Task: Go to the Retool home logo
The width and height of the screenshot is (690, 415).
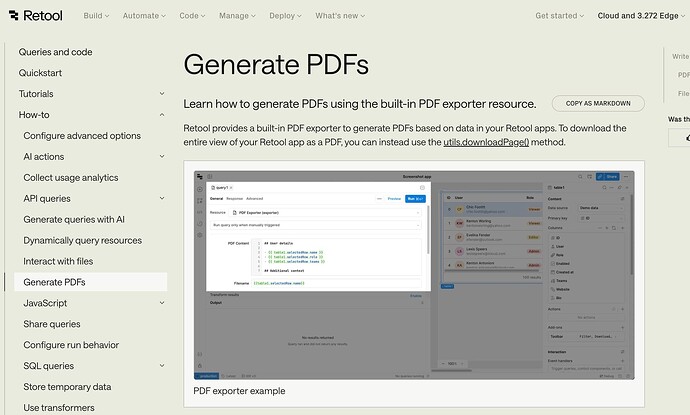Action: click(36, 15)
